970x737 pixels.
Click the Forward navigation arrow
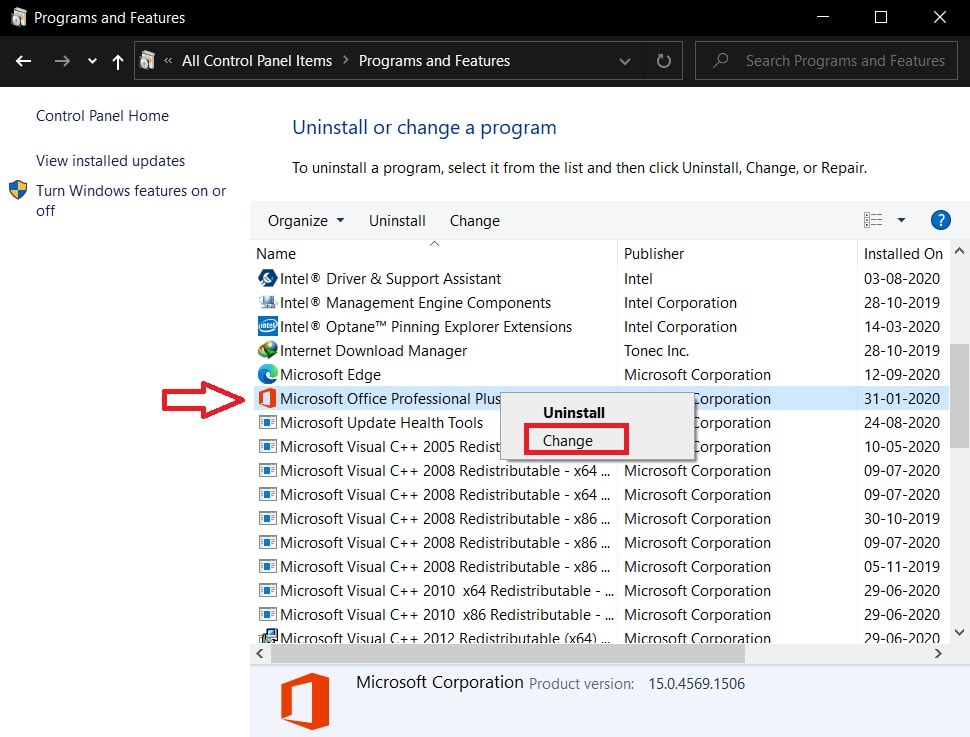62,61
